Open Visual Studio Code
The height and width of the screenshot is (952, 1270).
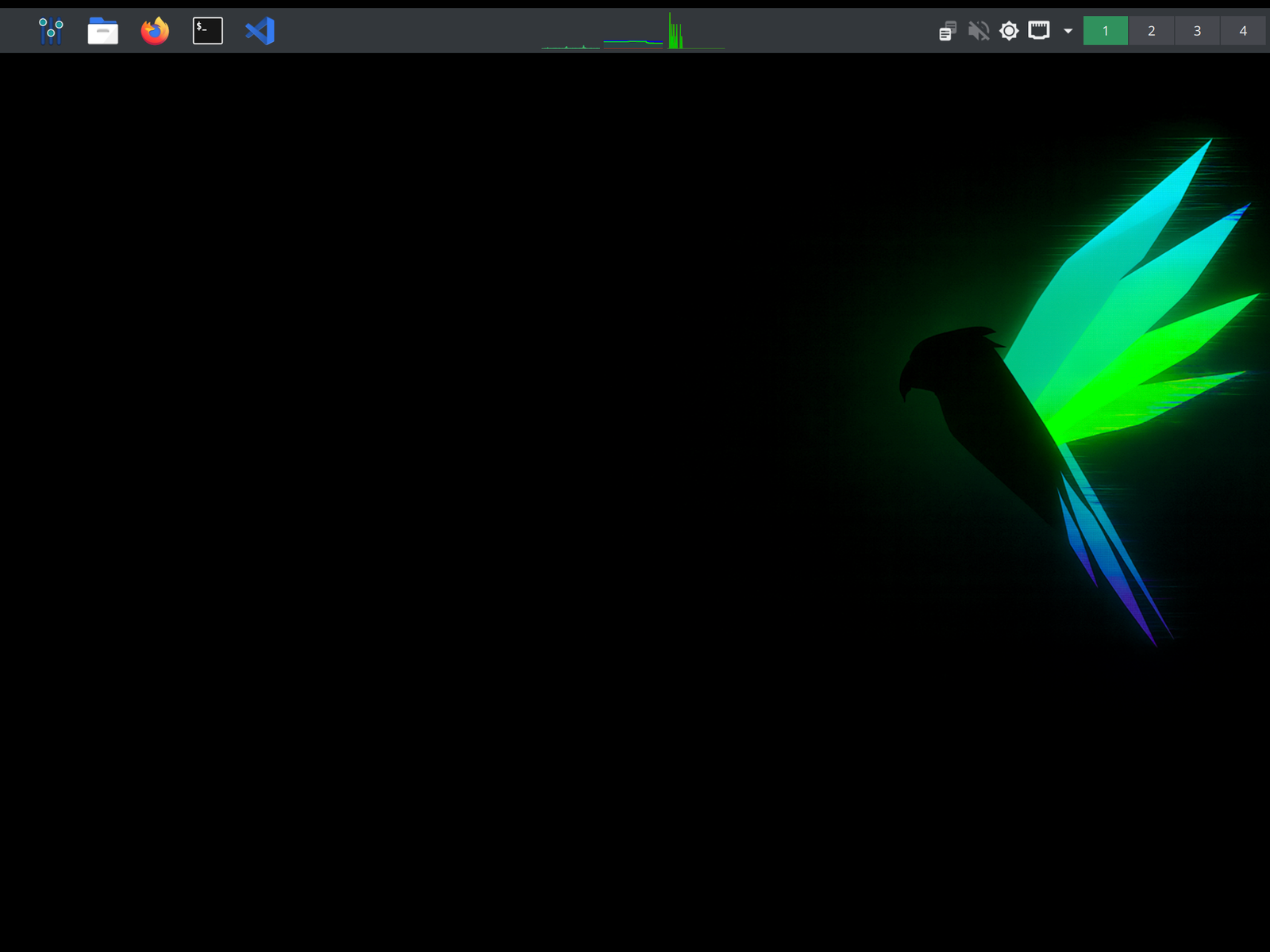click(260, 31)
